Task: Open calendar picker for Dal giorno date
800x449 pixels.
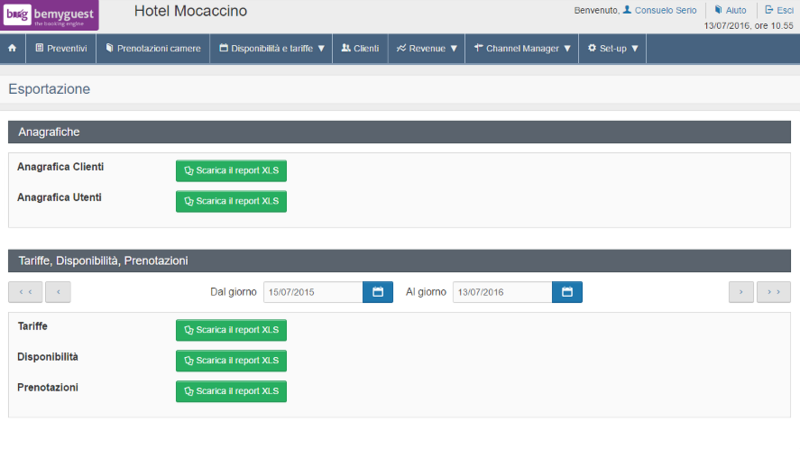Action: 378,292
